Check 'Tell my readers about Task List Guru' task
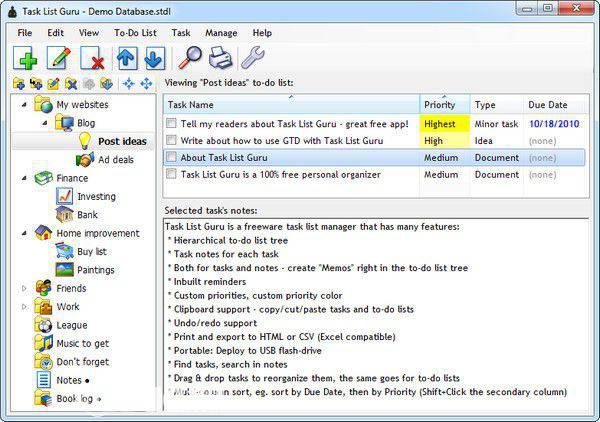600x422 pixels. pos(171,123)
